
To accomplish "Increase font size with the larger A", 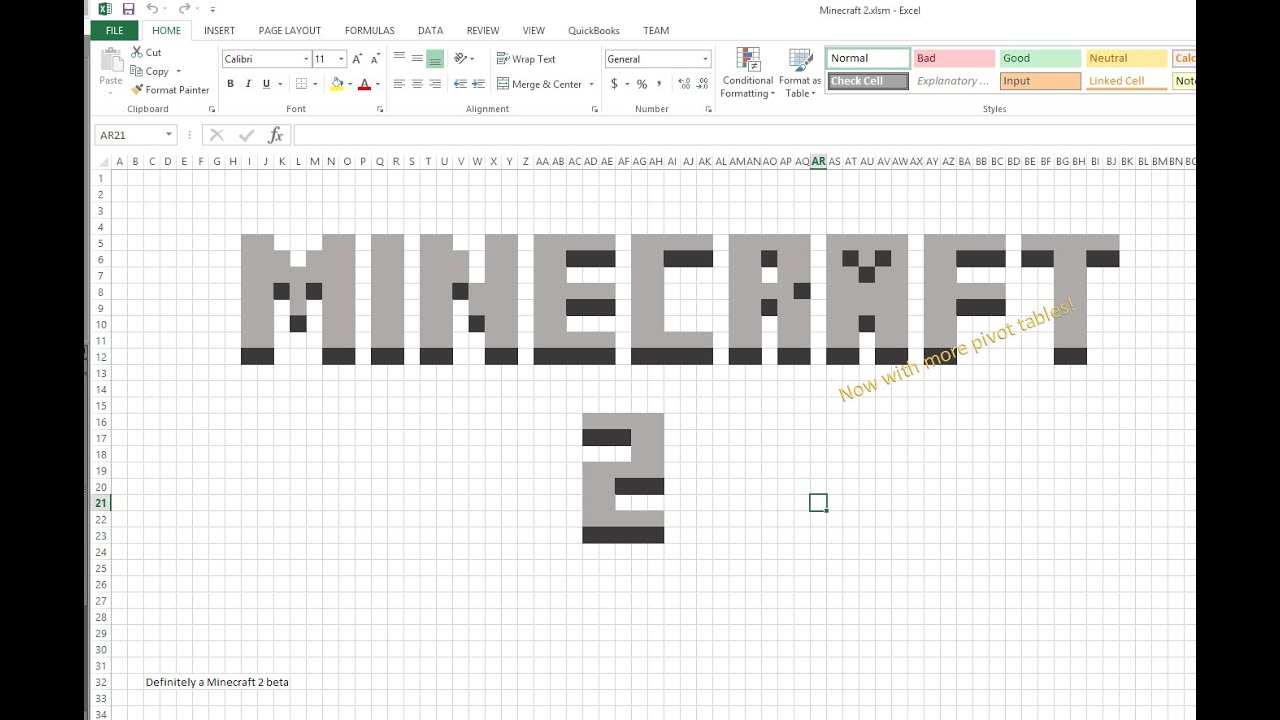I will [357, 59].
